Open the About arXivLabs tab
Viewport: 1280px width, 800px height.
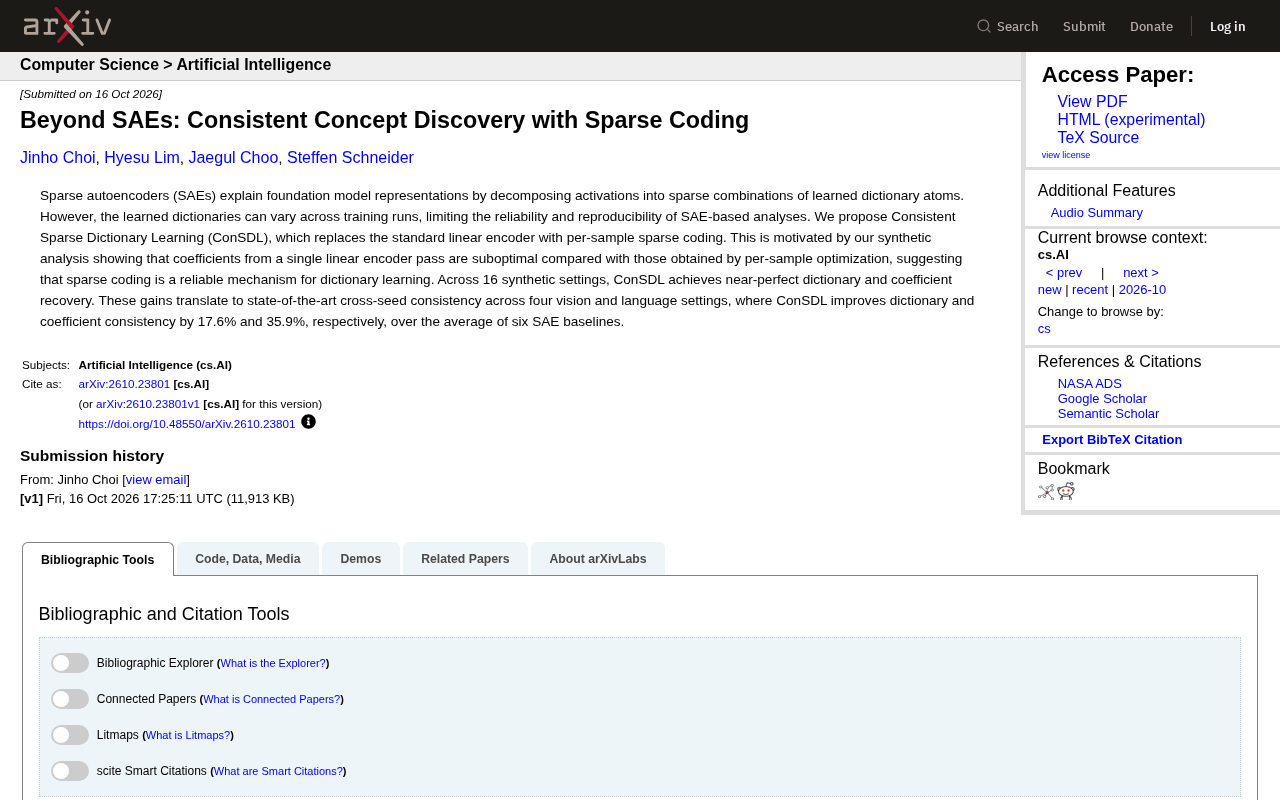(598, 559)
